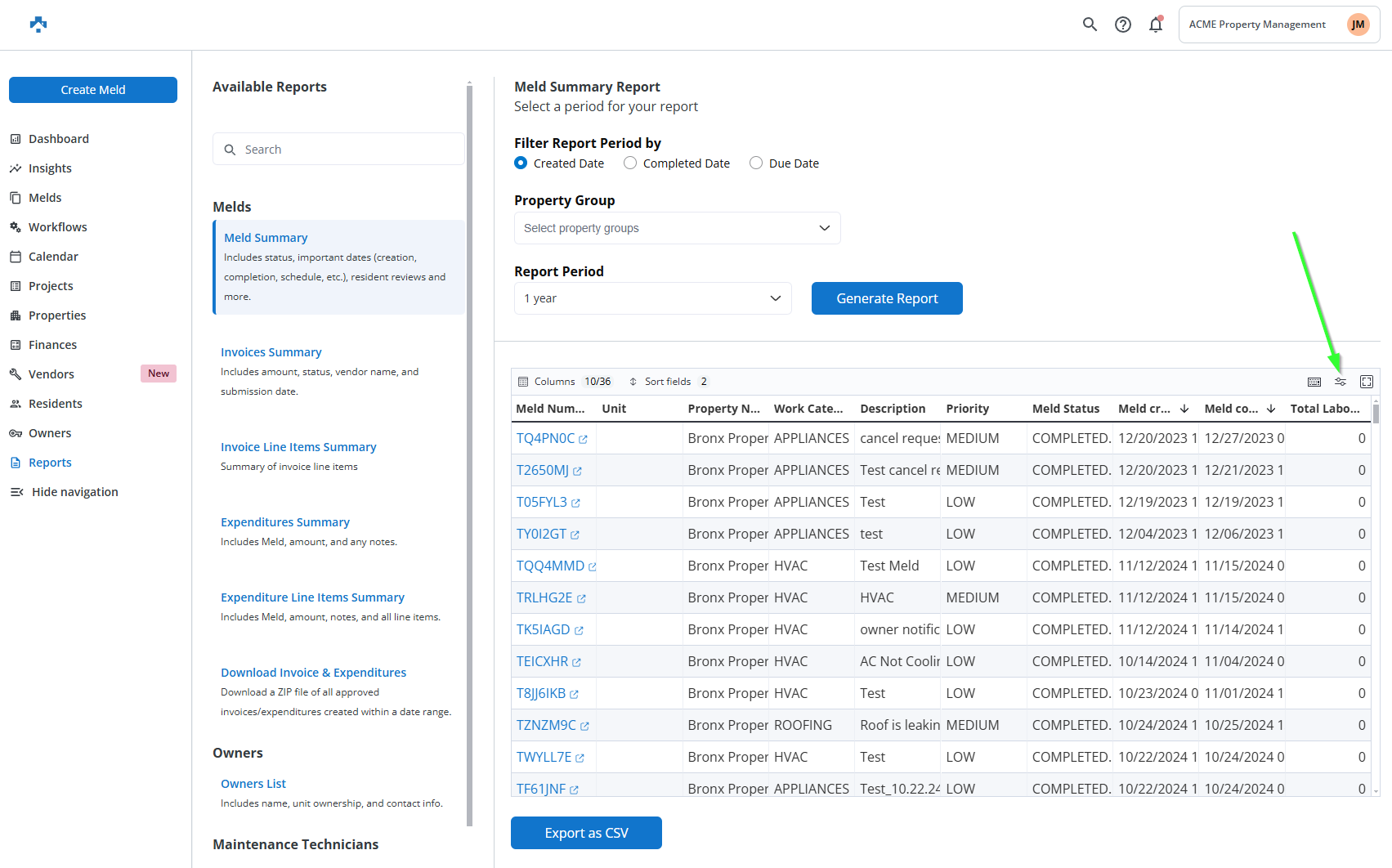Choose the Due Date radio option
1392x868 pixels.
(x=756, y=163)
